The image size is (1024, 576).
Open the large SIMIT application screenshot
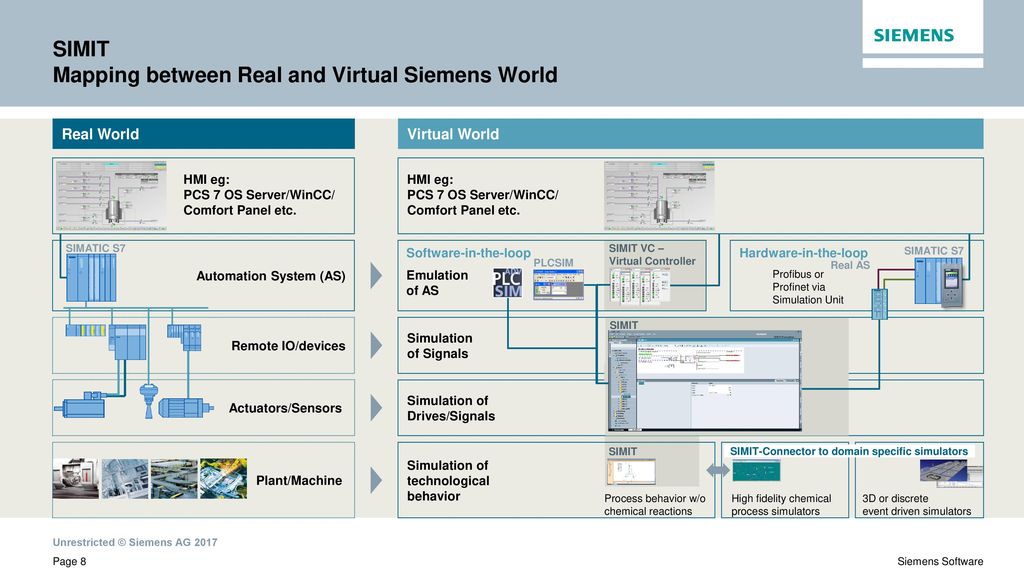pos(705,381)
